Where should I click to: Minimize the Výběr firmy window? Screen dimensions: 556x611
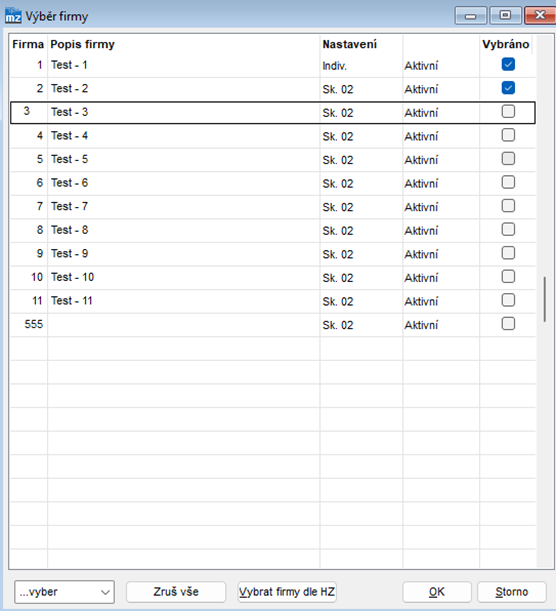(470, 16)
